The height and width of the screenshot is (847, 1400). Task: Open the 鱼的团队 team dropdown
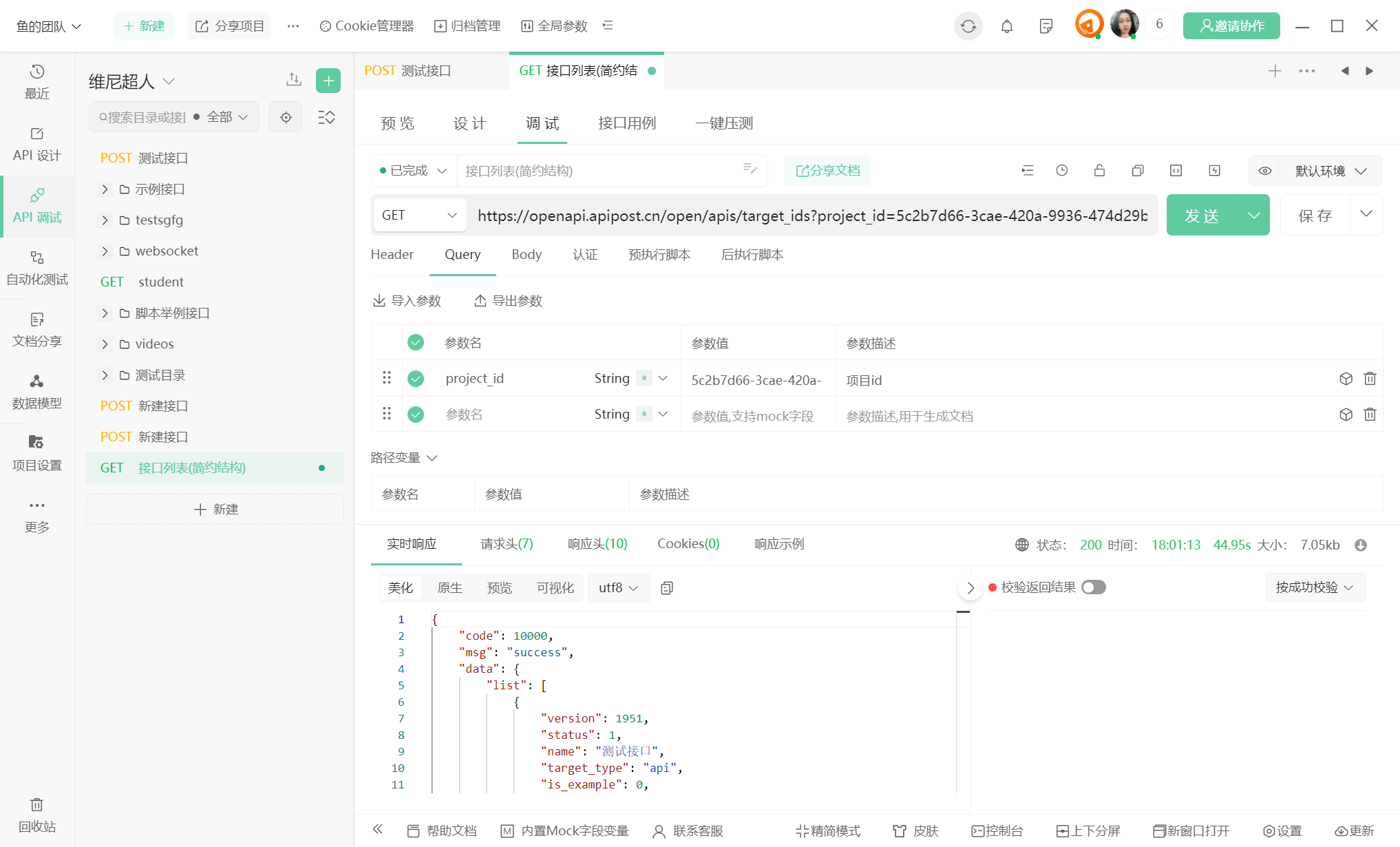pos(49,26)
